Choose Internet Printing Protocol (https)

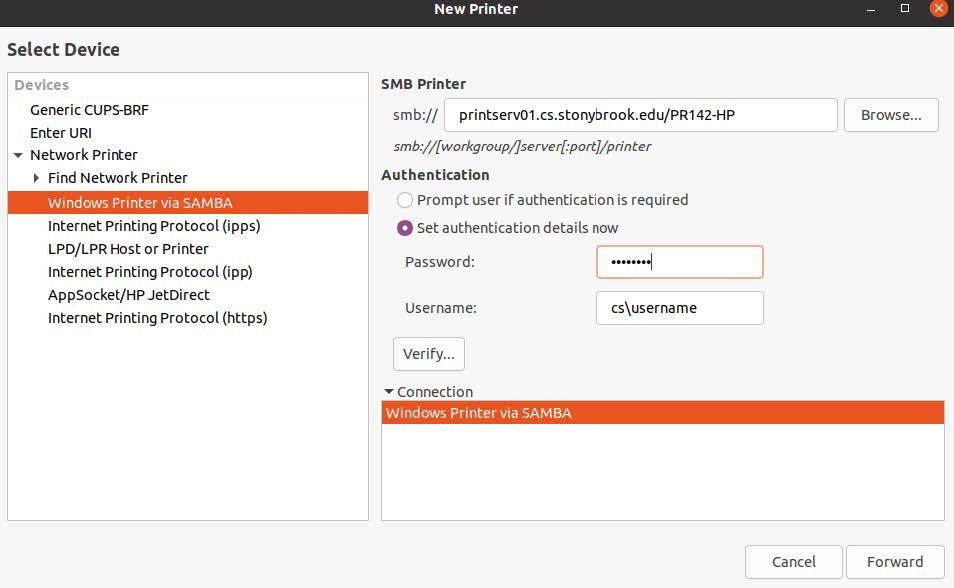(x=157, y=317)
